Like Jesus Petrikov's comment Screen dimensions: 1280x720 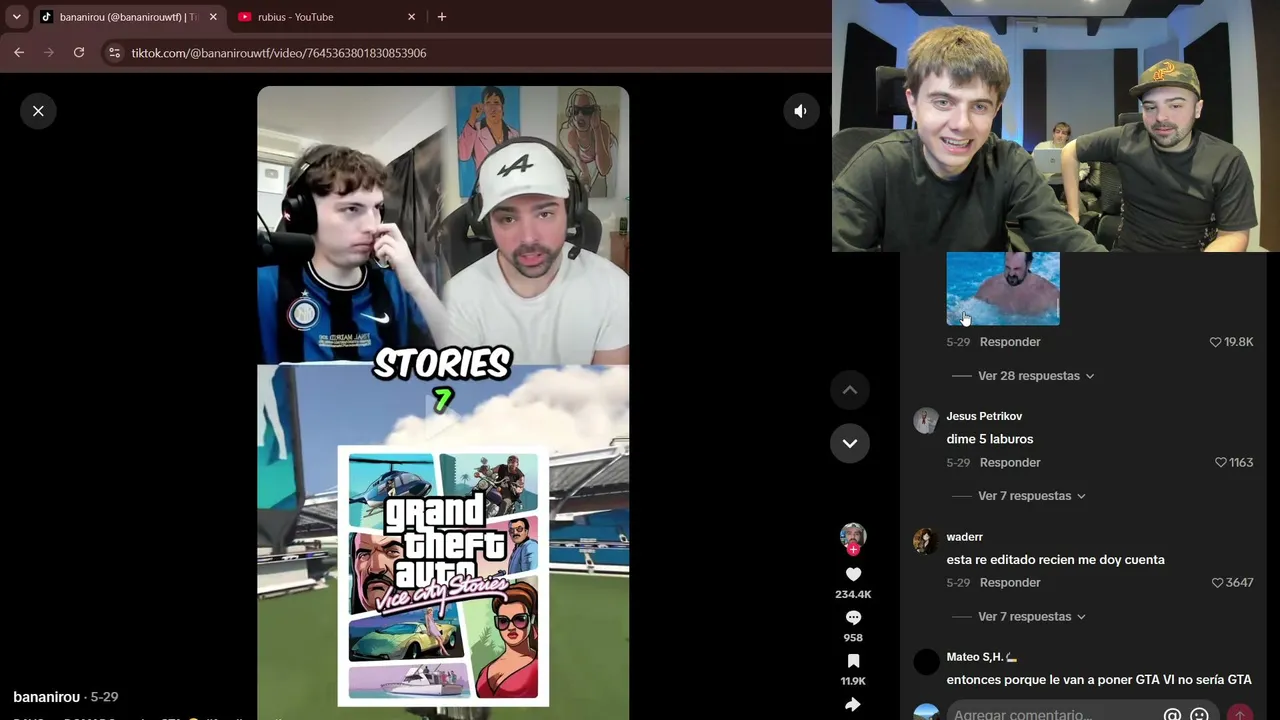(x=1221, y=463)
